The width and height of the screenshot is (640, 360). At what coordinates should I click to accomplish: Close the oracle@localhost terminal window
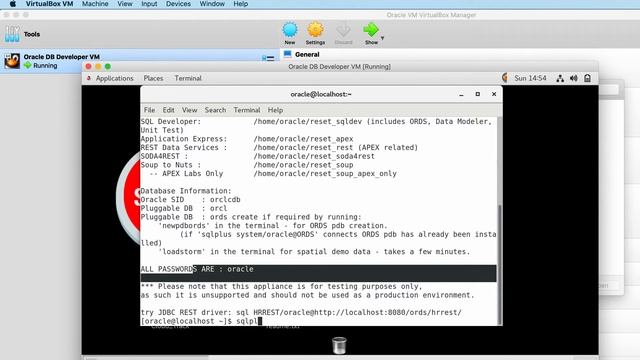coord(494,94)
